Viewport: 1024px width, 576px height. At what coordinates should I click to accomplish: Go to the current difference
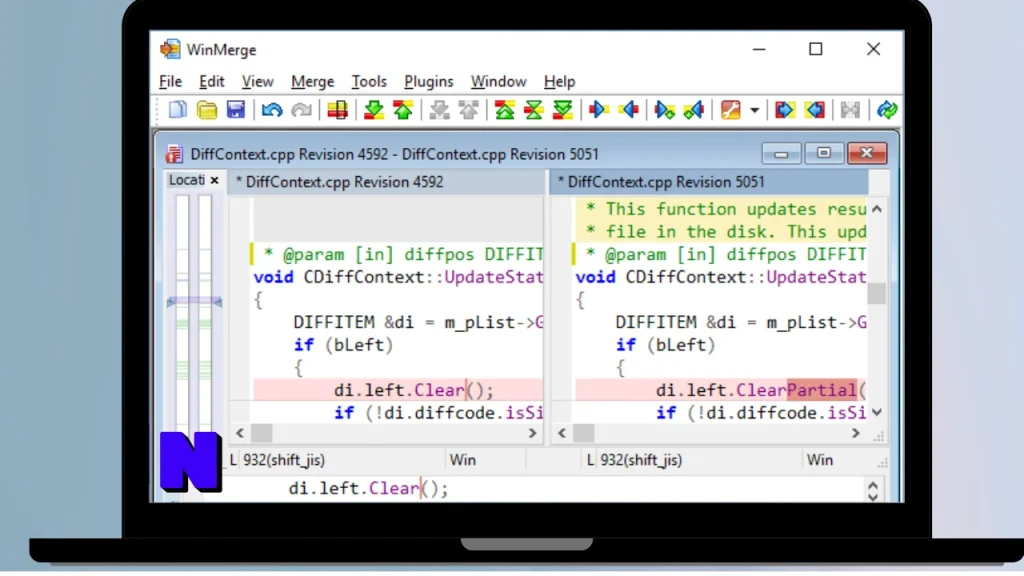pyautogui.click(x=534, y=110)
